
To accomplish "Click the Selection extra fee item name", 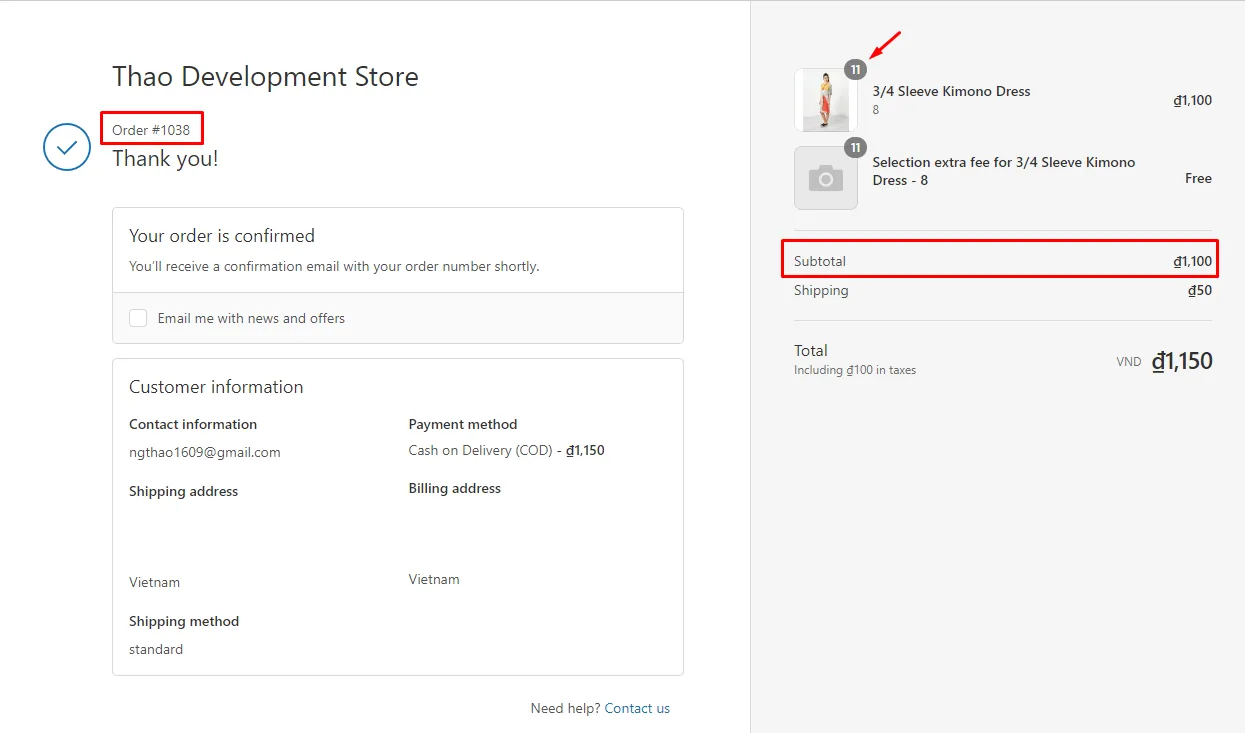I will click(1004, 171).
